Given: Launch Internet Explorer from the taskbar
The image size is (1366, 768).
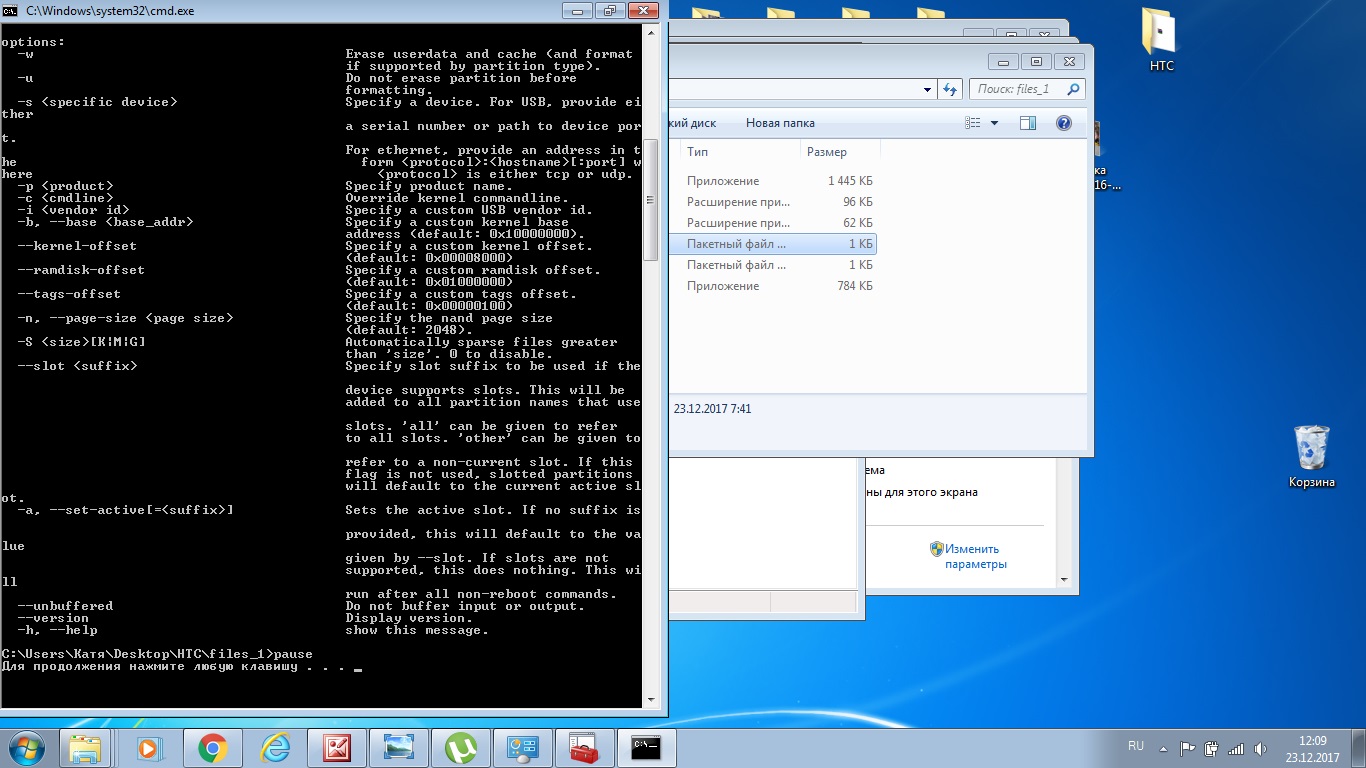Looking at the screenshot, I should tap(274, 748).
